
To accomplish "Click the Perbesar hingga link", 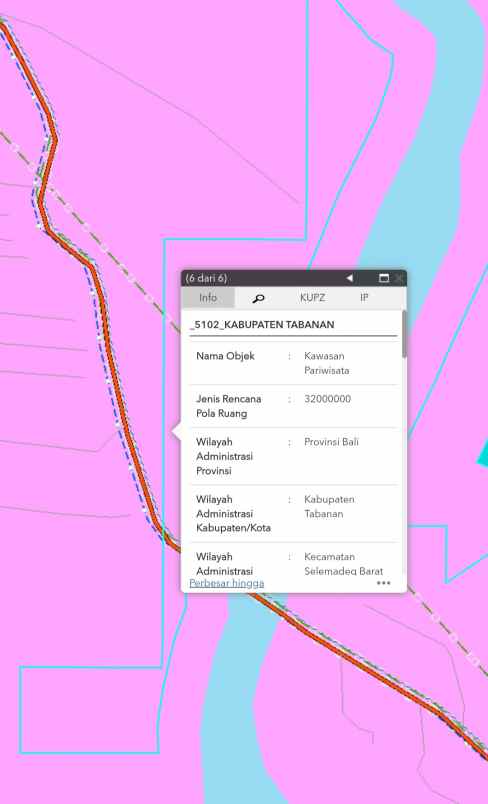I will point(227,583).
